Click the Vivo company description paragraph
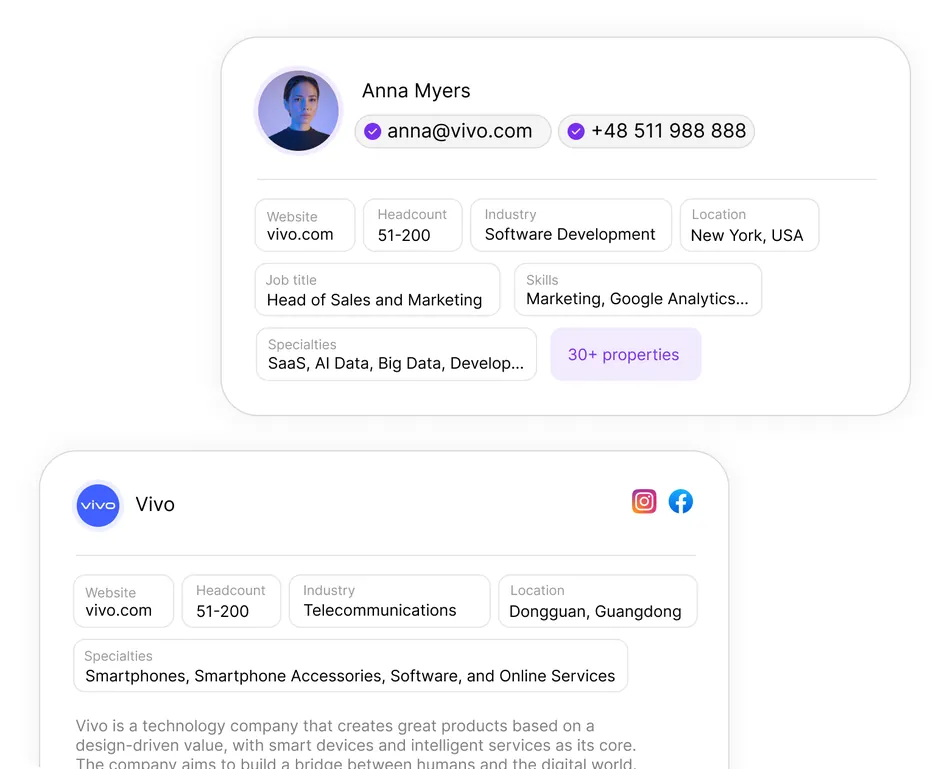 pos(356,744)
